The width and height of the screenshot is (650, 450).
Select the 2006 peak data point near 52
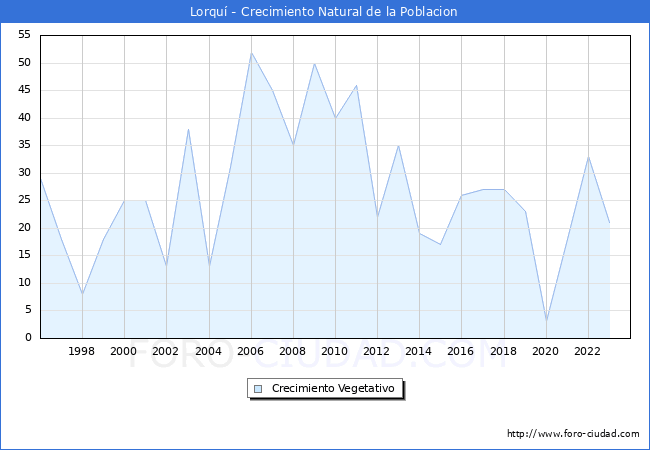(251, 53)
